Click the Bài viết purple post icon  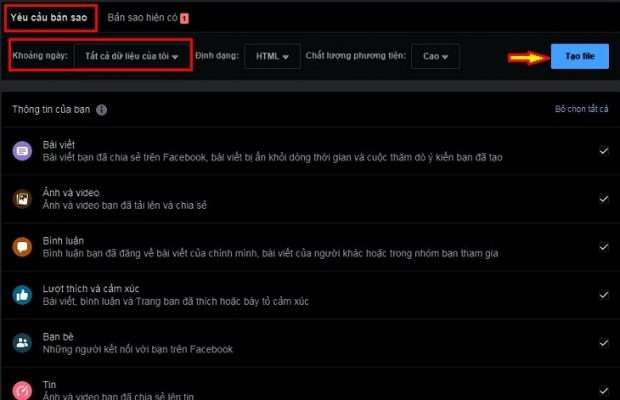coord(22,151)
